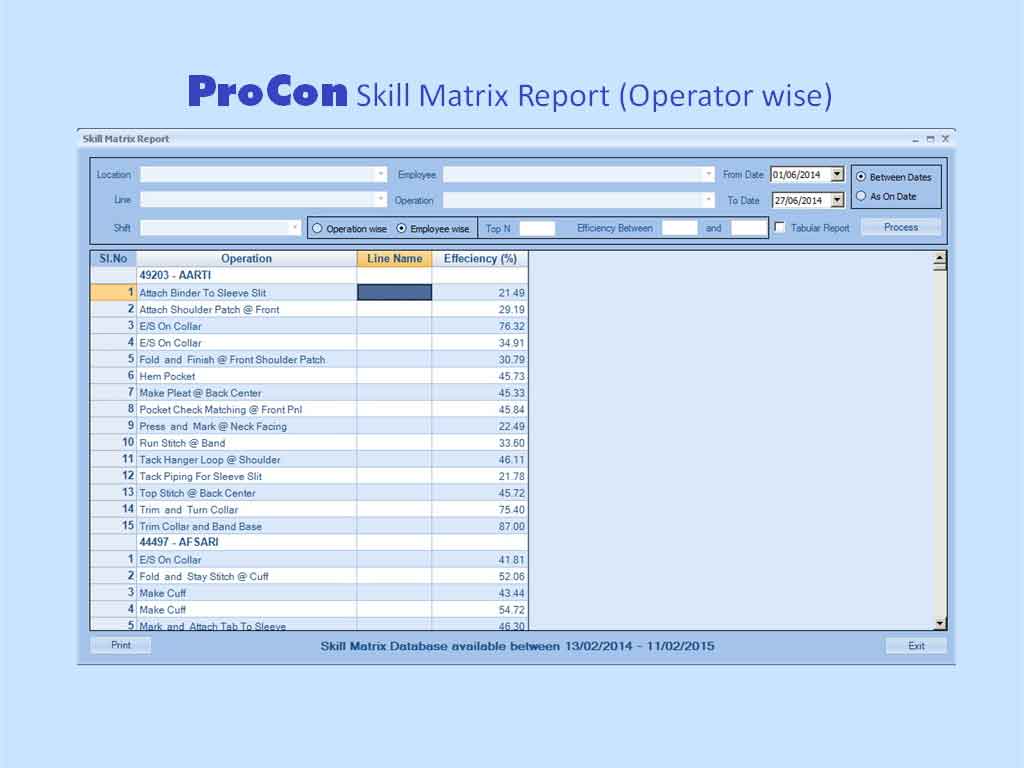Click the Efficiency upper bound field after 'and'
Viewport: 1024px width, 768px height.
tap(748, 228)
